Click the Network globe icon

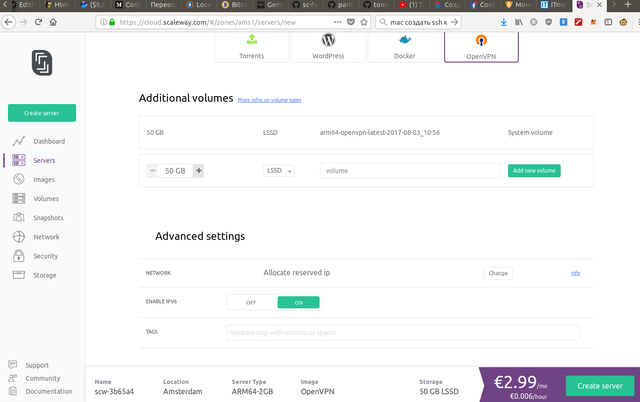tap(19, 237)
